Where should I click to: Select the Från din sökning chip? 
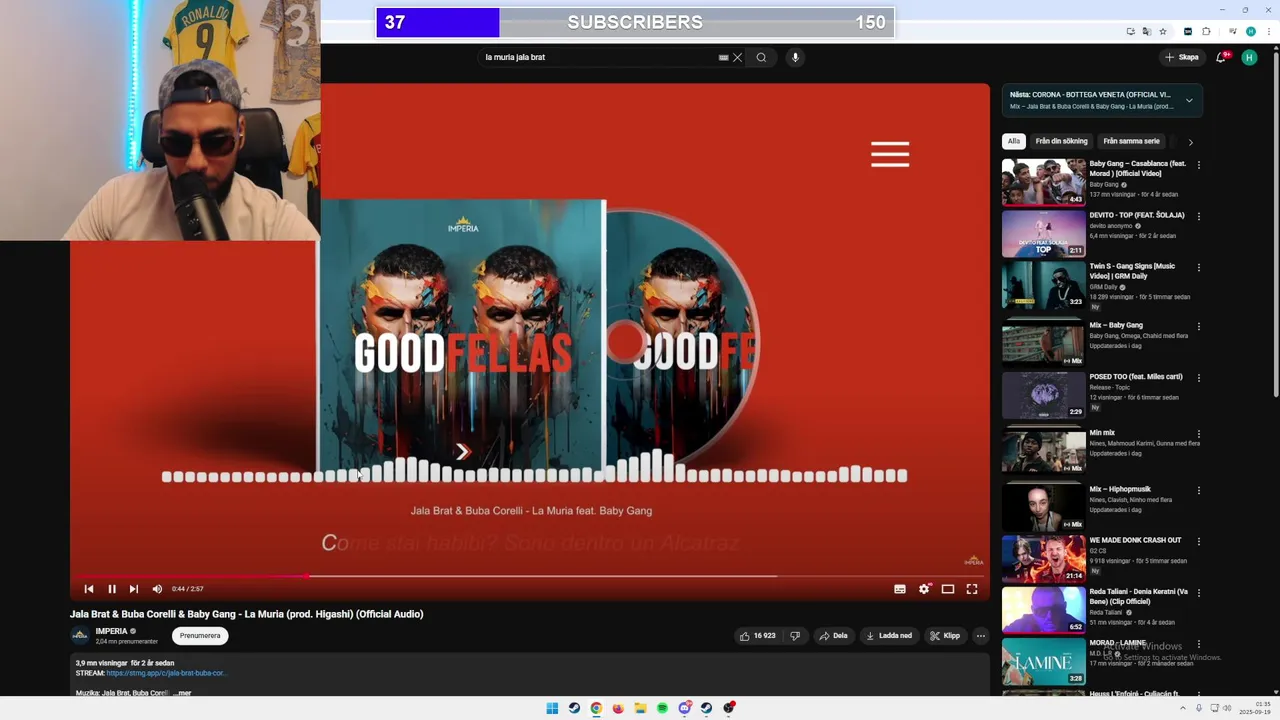pyautogui.click(x=1061, y=141)
